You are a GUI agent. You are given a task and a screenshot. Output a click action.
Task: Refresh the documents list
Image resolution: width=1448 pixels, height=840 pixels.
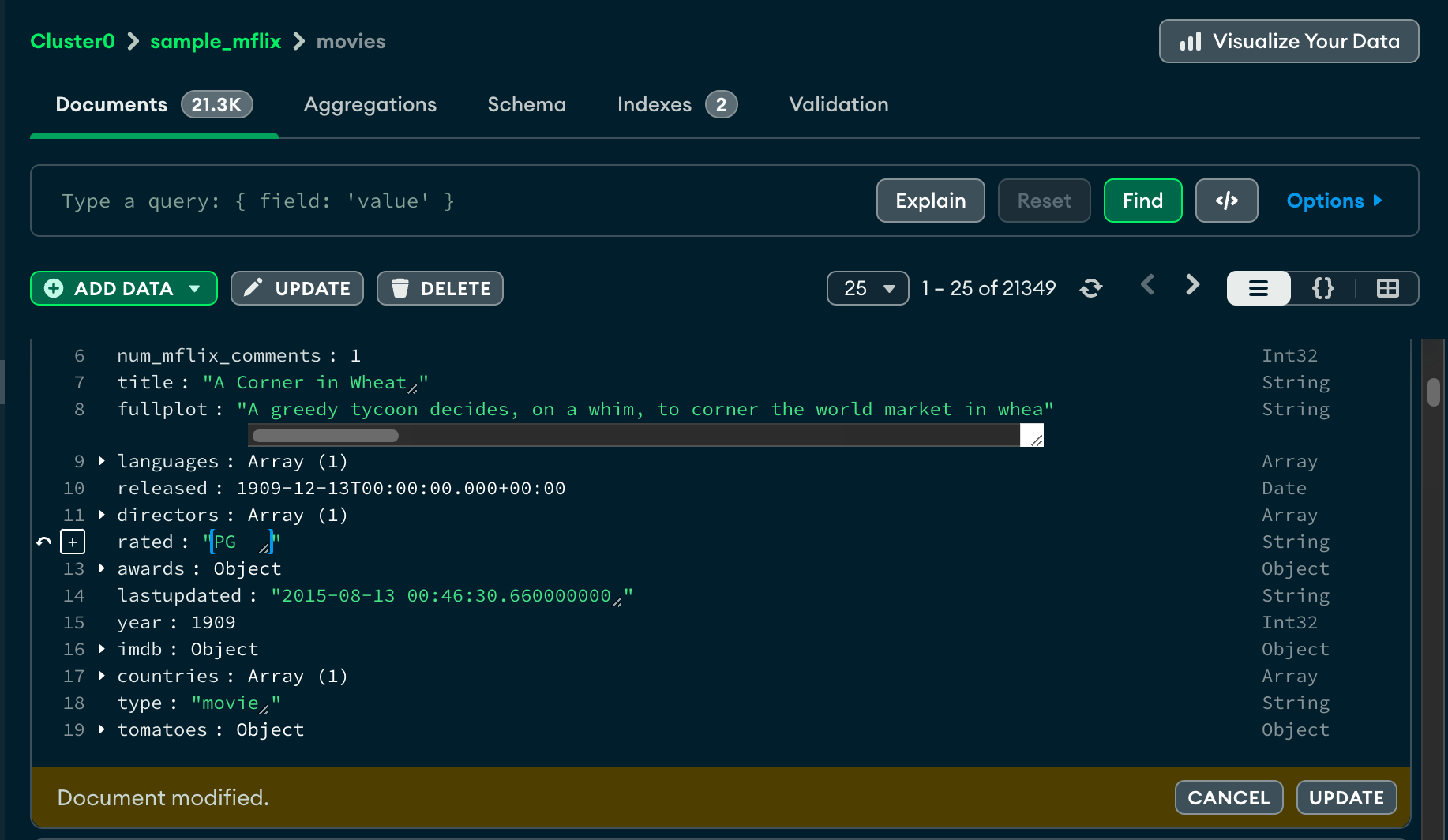pos(1091,288)
